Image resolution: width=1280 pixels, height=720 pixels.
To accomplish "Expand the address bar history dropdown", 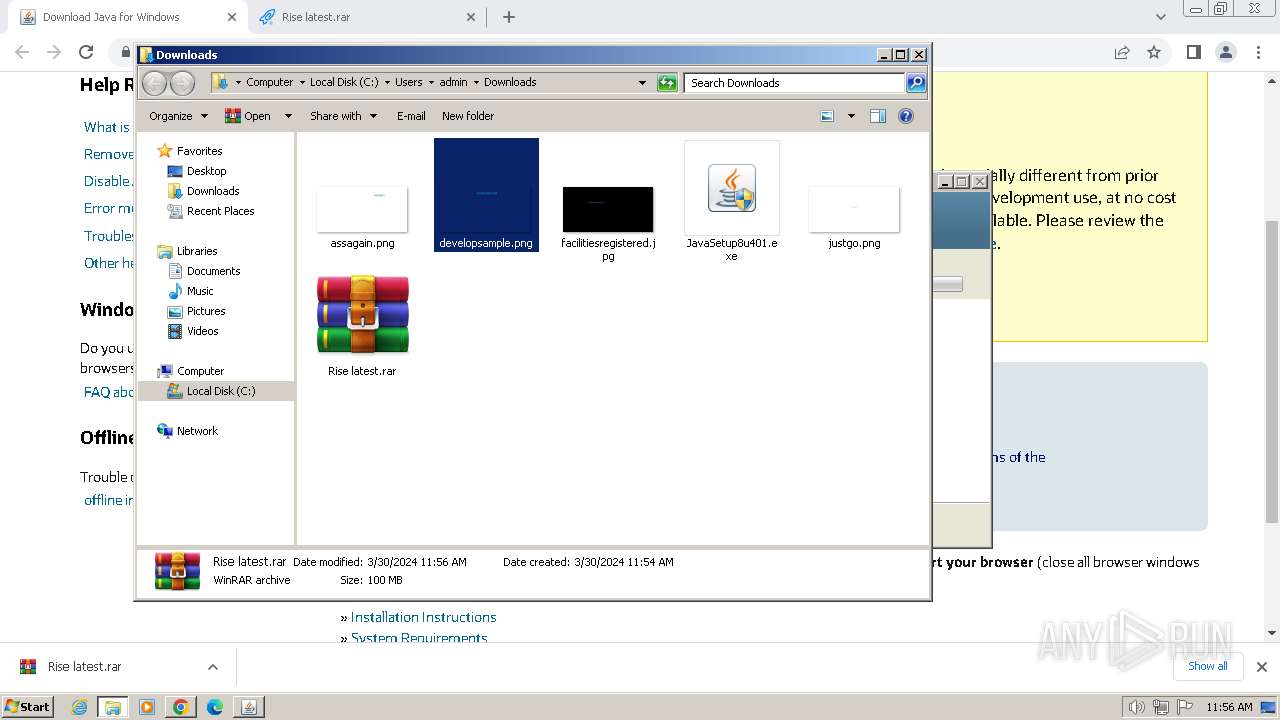I will click(x=642, y=83).
